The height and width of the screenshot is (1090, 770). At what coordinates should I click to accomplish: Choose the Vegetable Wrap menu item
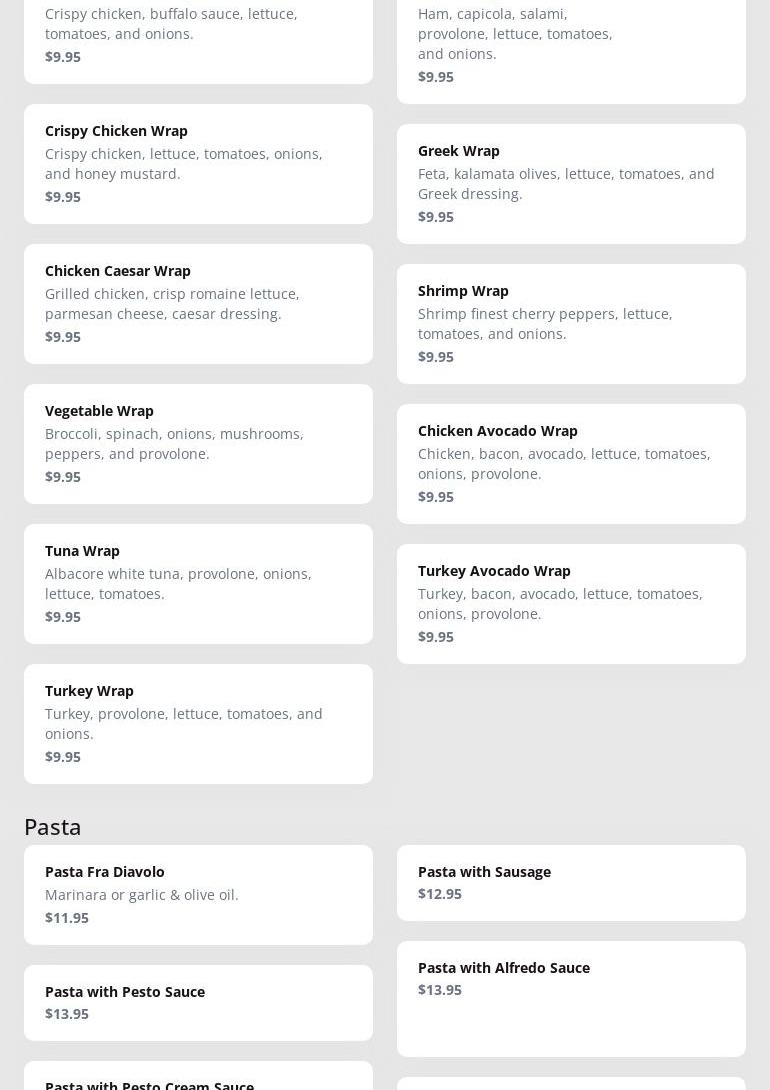pyautogui.click(x=198, y=443)
